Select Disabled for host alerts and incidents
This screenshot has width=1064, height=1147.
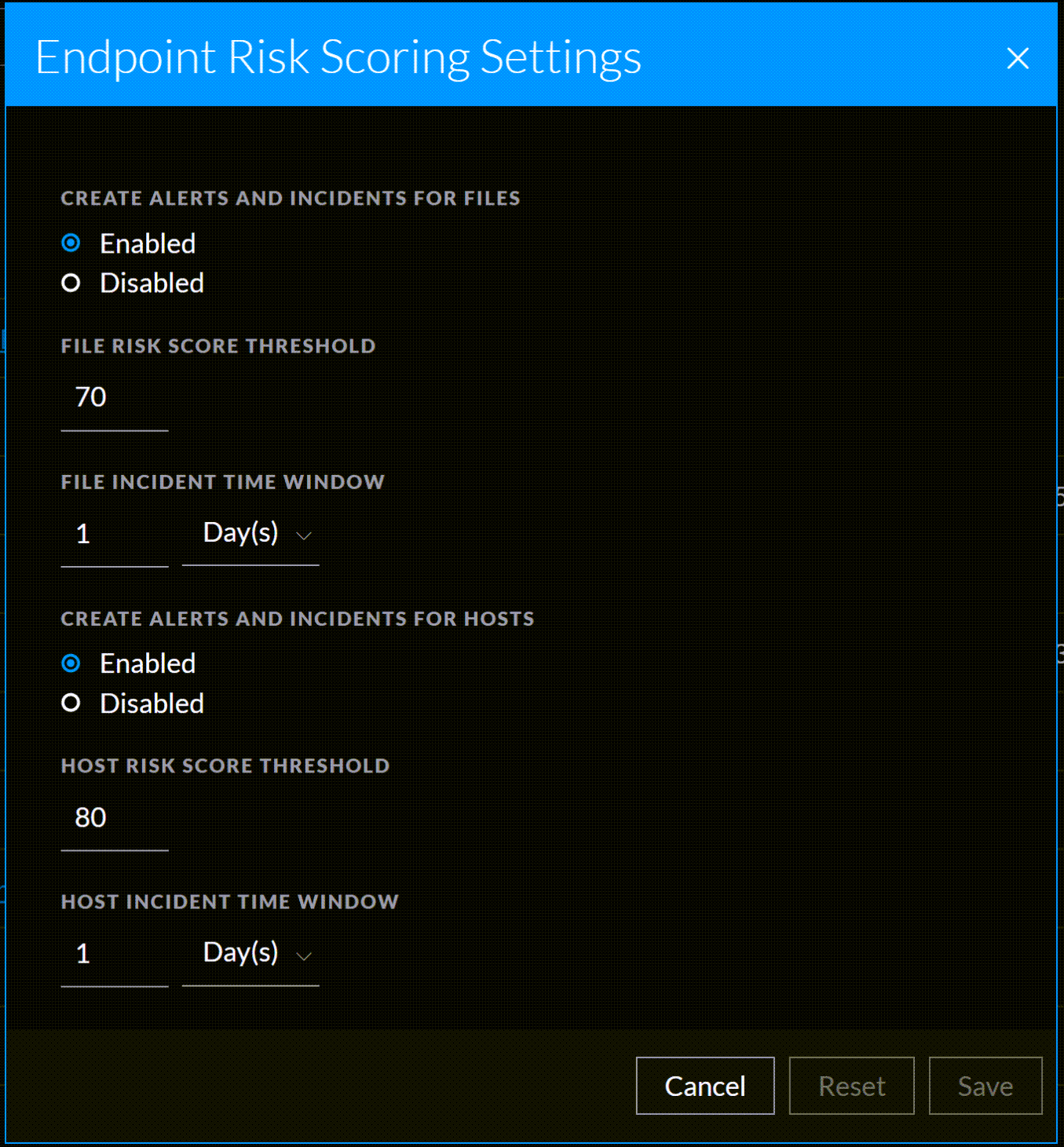click(x=71, y=703)
